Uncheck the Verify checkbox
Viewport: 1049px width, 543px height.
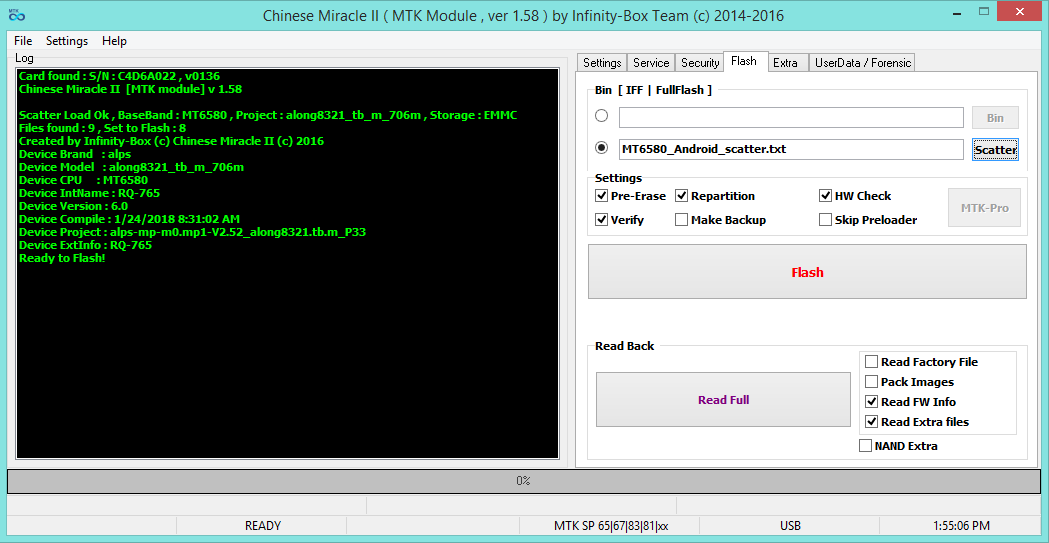(601, 219)
